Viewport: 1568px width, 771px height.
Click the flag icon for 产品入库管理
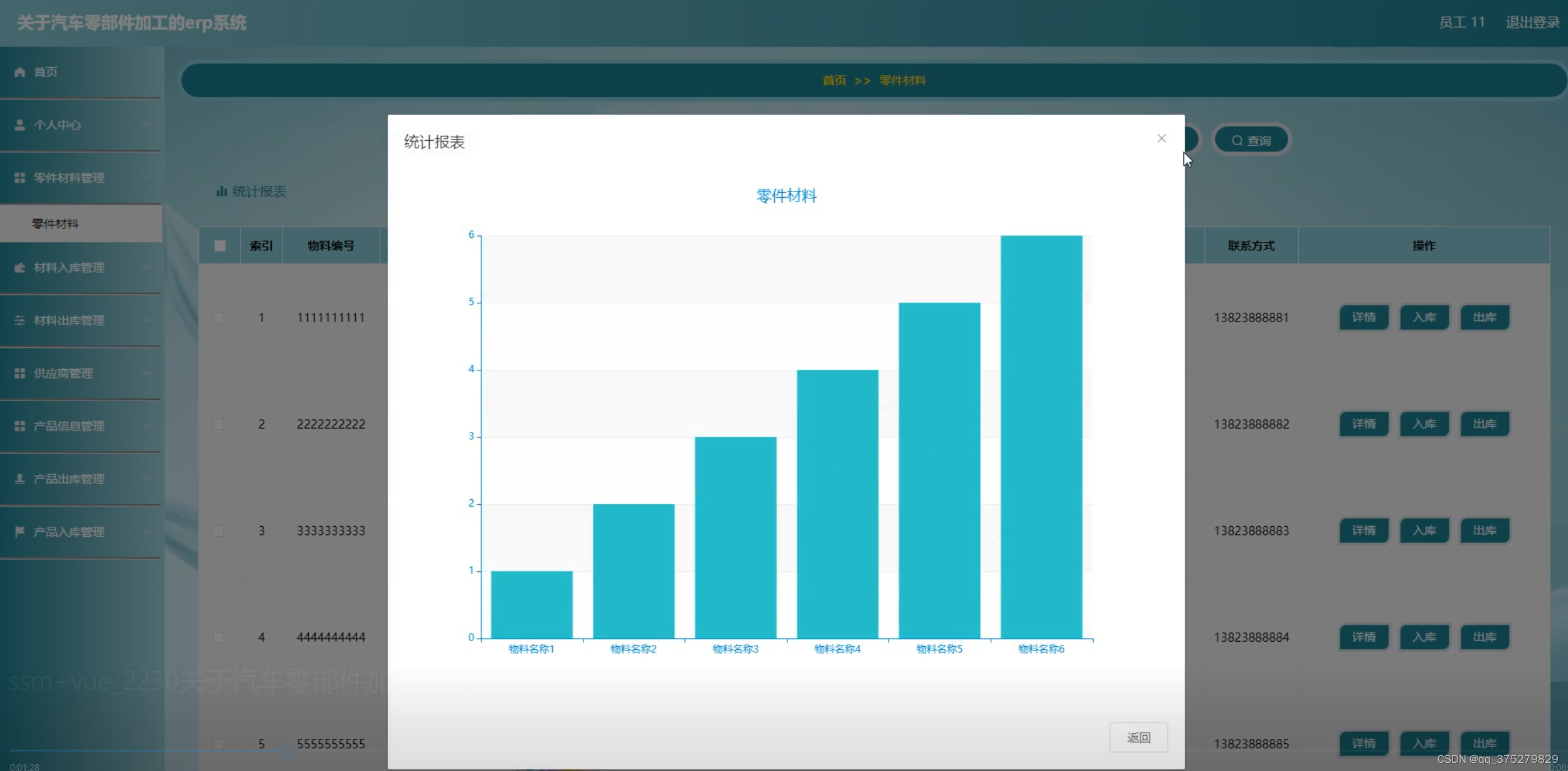(20, 532)
